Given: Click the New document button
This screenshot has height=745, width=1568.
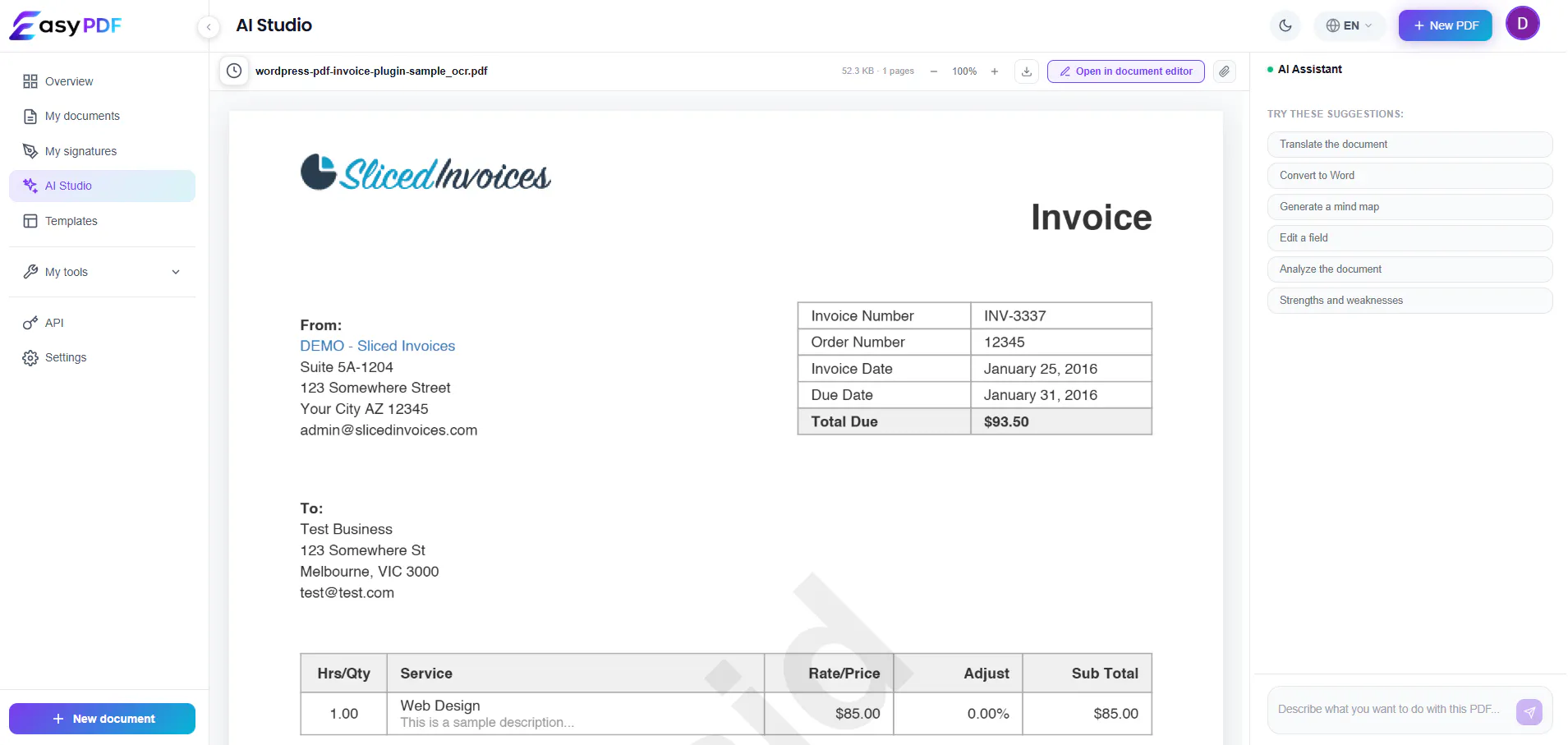Looking at the screenshot, I should [102, 719].
